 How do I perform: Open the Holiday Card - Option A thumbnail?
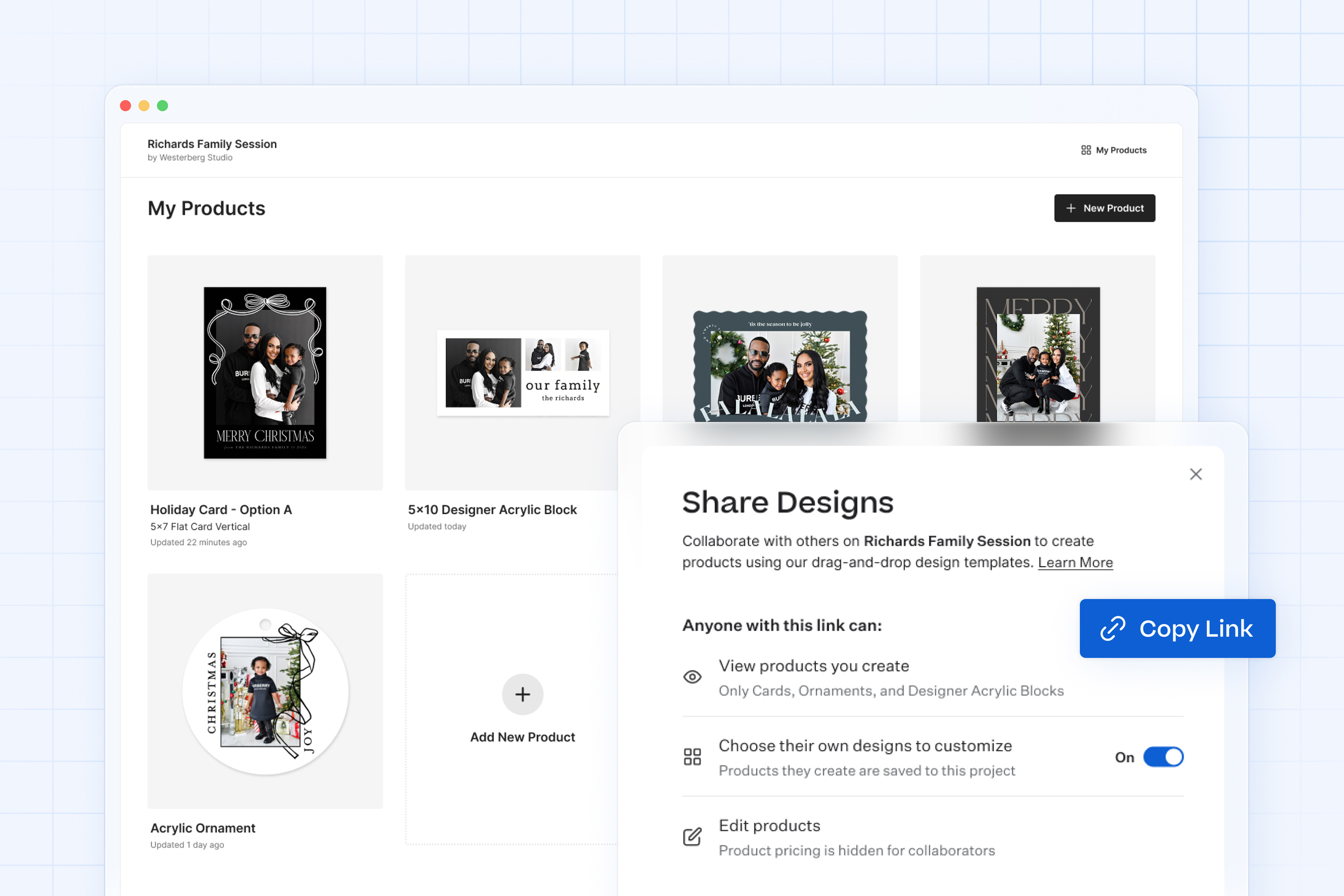click(x=265, y=373)
